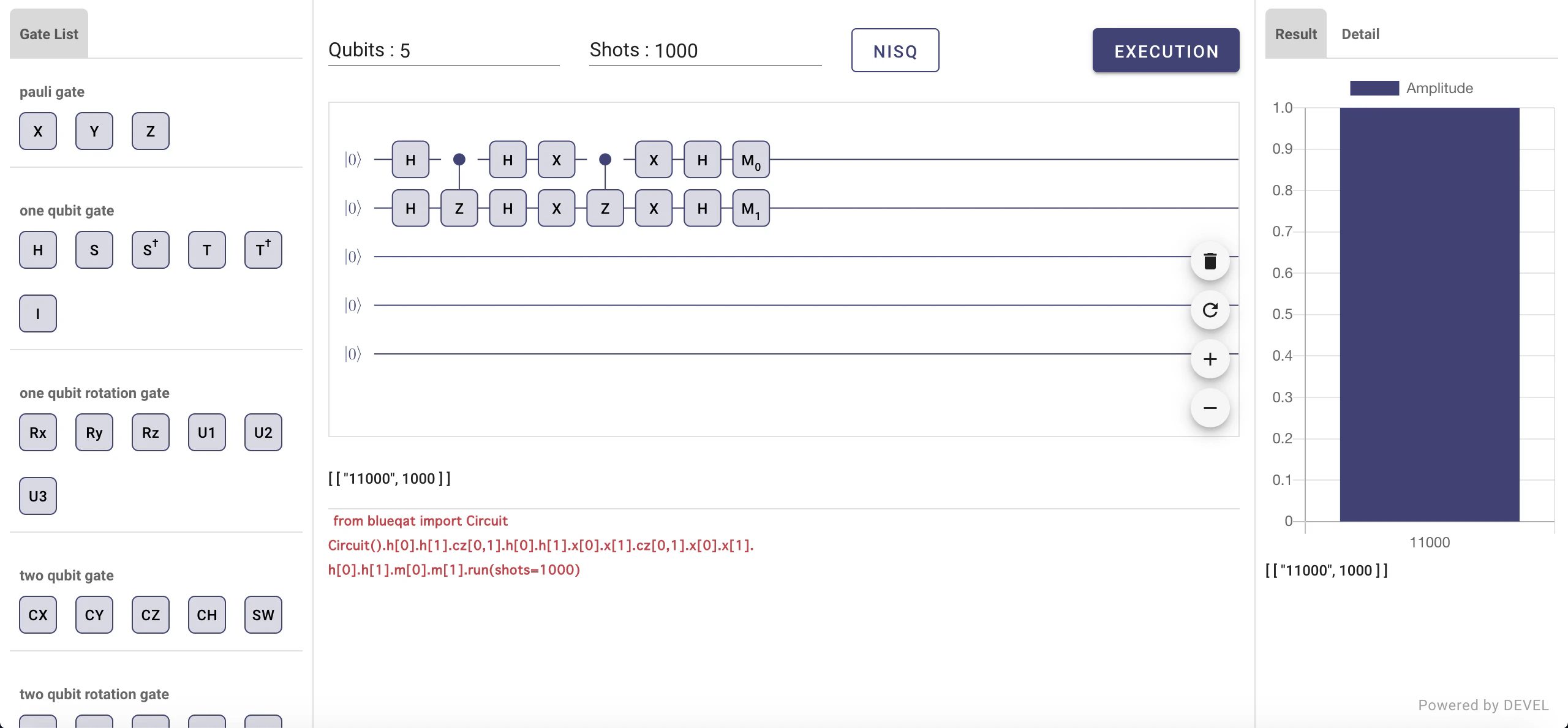Switch to the Detail tab
Viewport: 1568px width, 728px height.
tap(1360, 34)
